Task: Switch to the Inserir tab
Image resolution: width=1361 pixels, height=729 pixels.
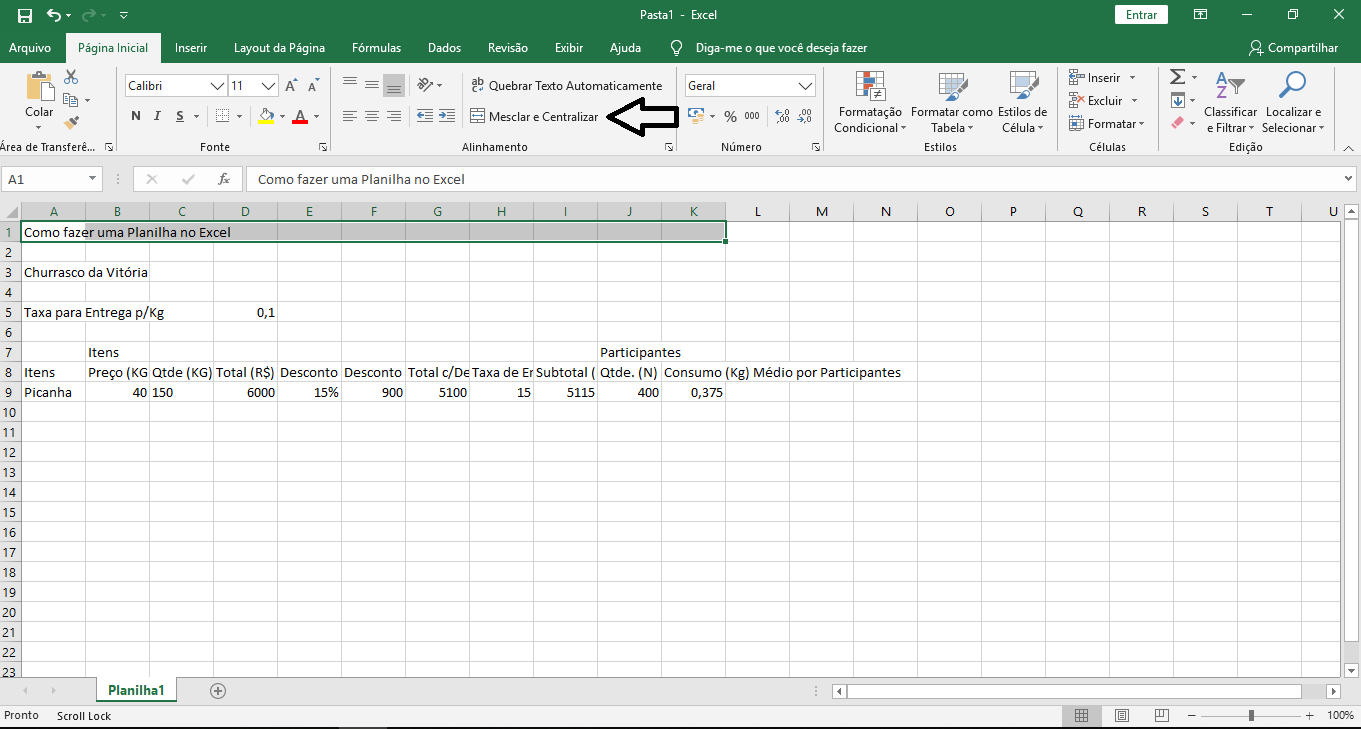Action: 191,47
